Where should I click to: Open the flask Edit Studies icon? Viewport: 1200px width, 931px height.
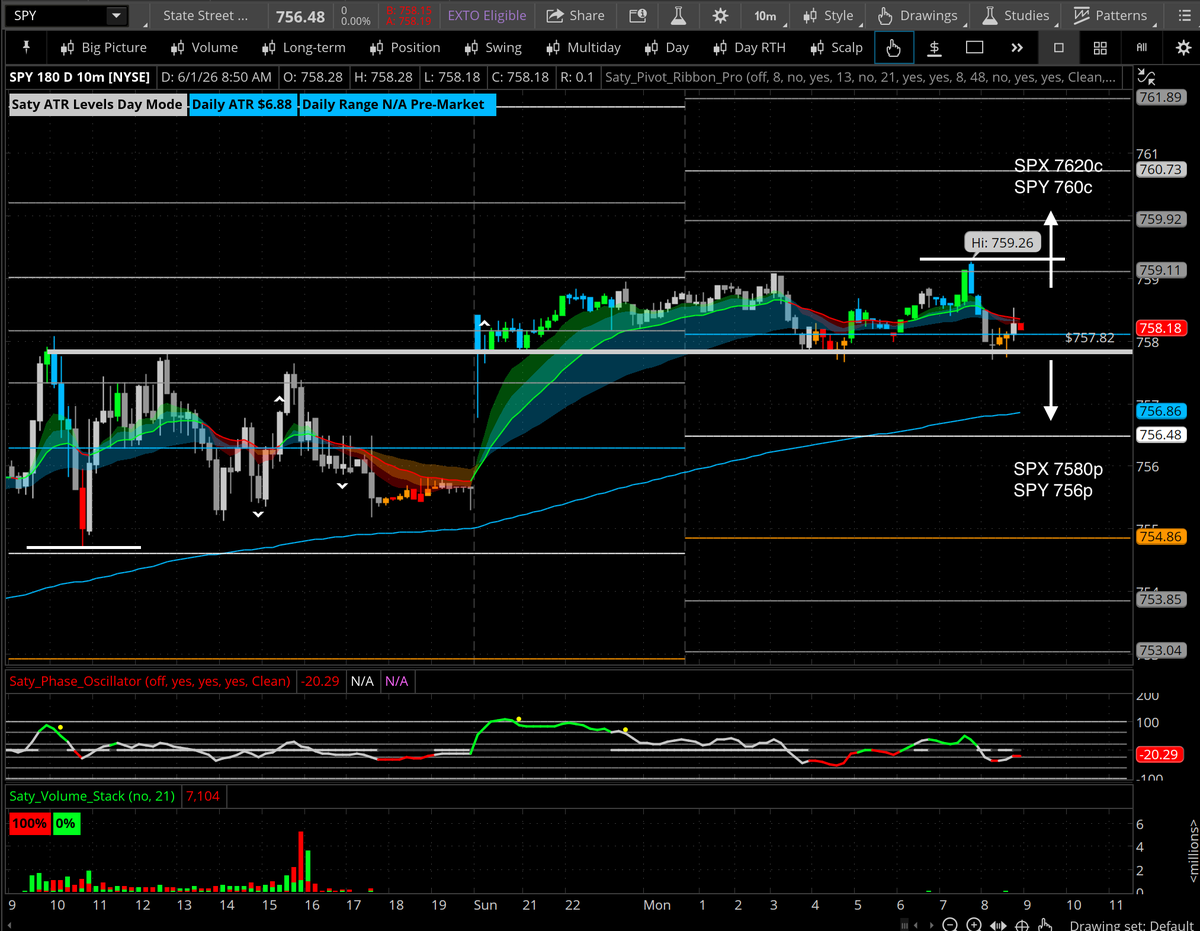click(679, 15)
